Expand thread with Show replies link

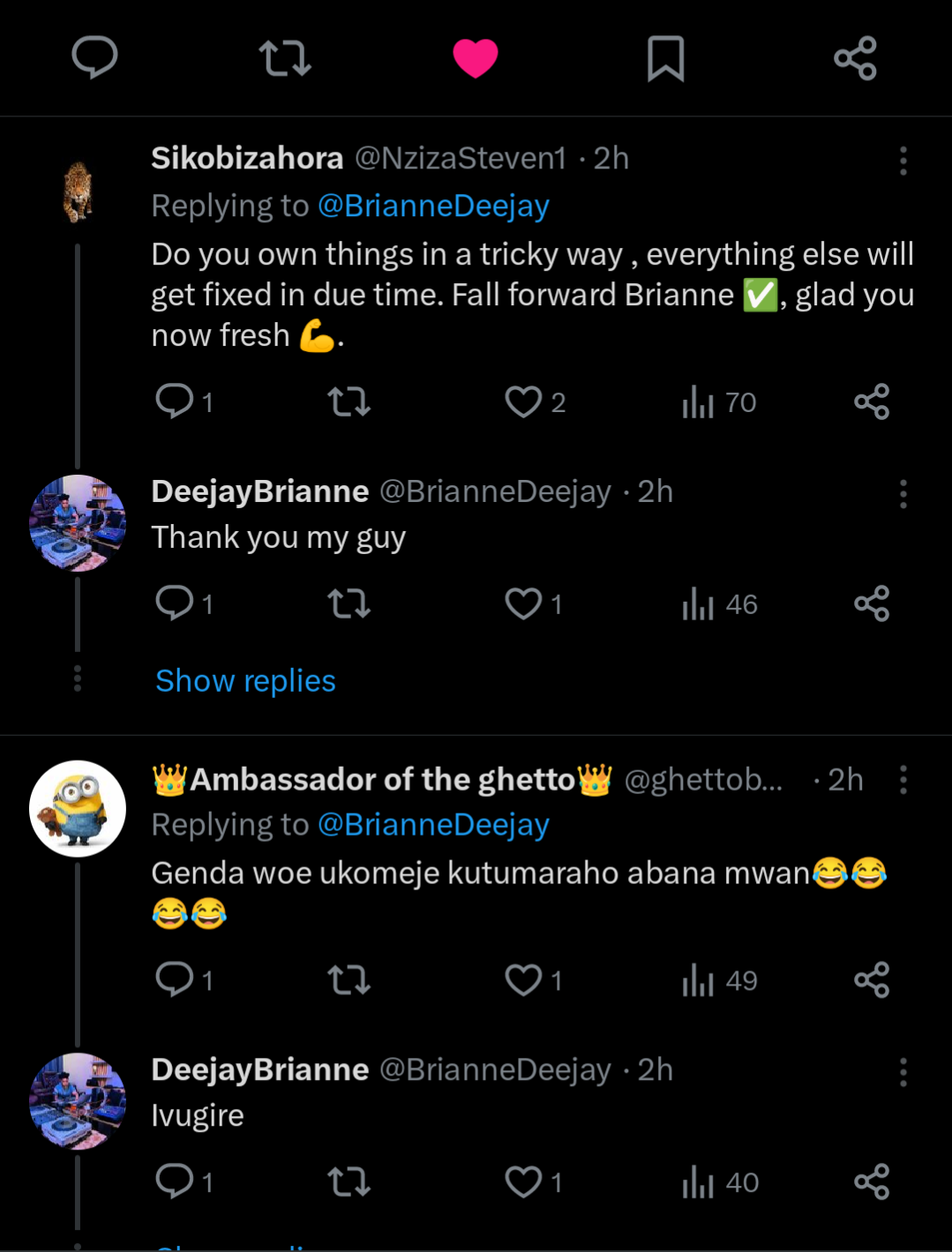click(245, 681)
